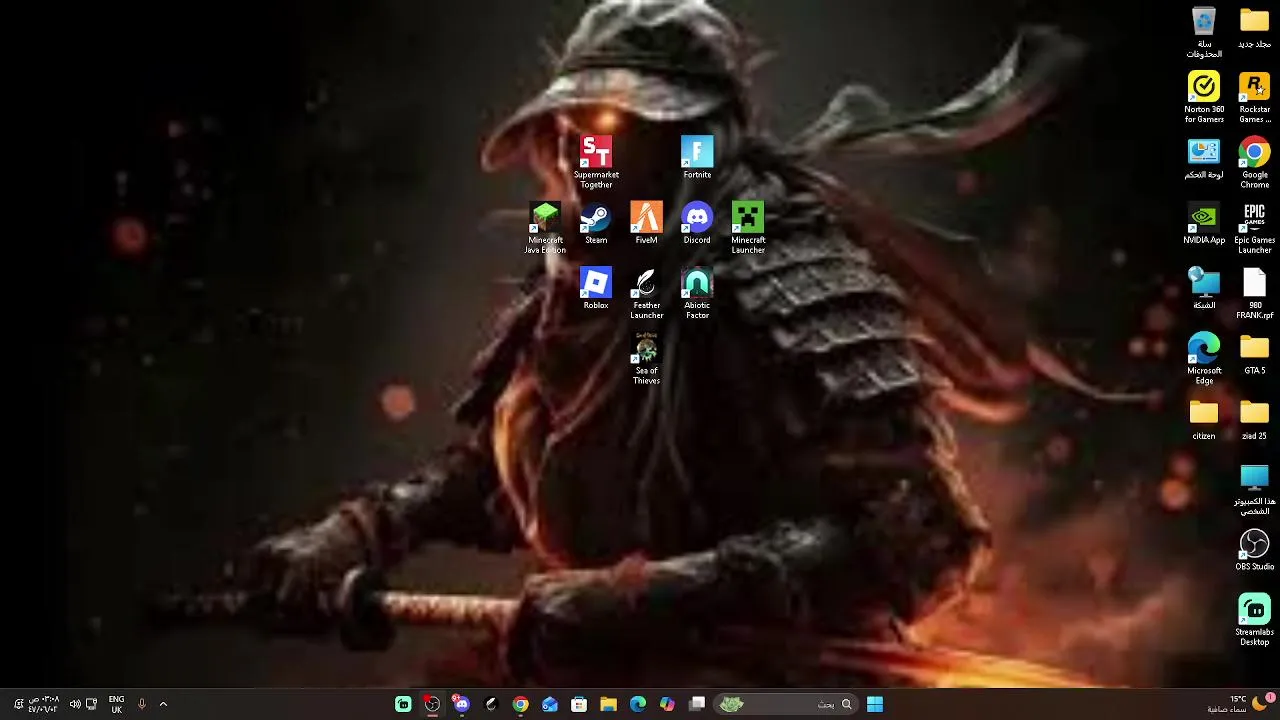Image resolution: width=1280 pixels, height=720 pixels.
Task: Click the microphone icon in the system tray
Action: pos(141,704)
